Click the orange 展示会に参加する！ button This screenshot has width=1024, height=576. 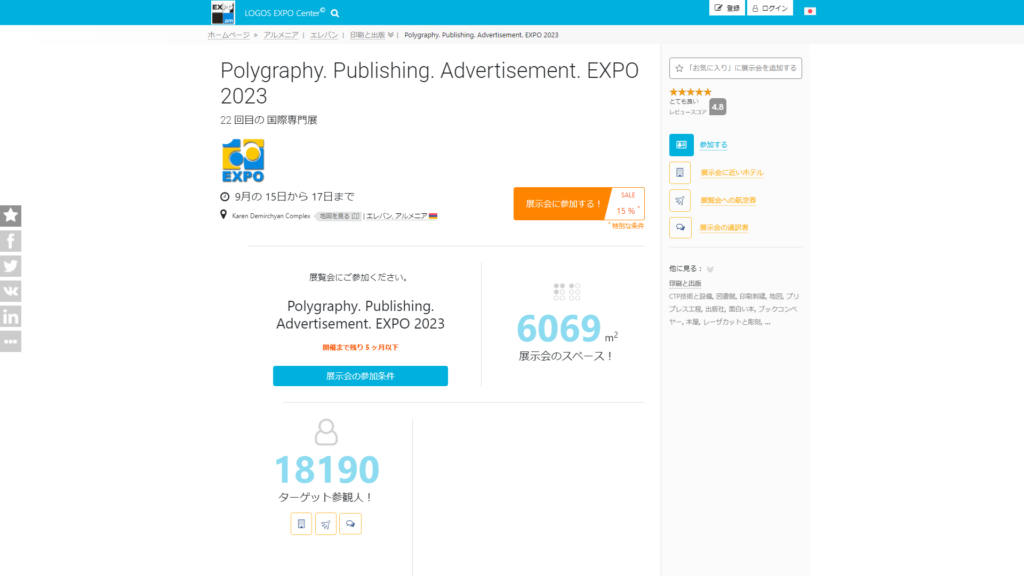click(562, 203)
